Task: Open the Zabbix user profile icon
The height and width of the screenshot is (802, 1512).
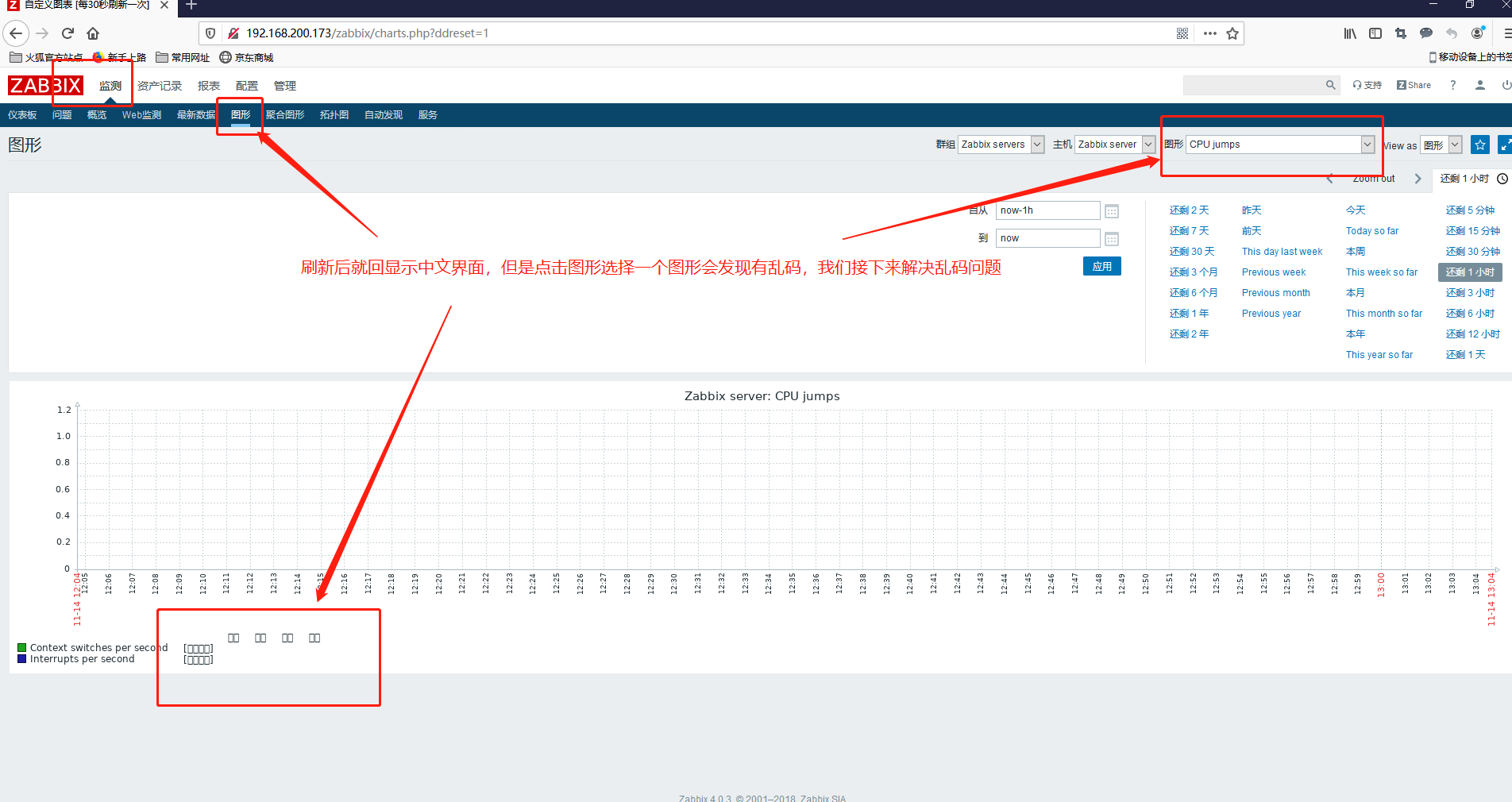Action: (x=1480, y=85)
